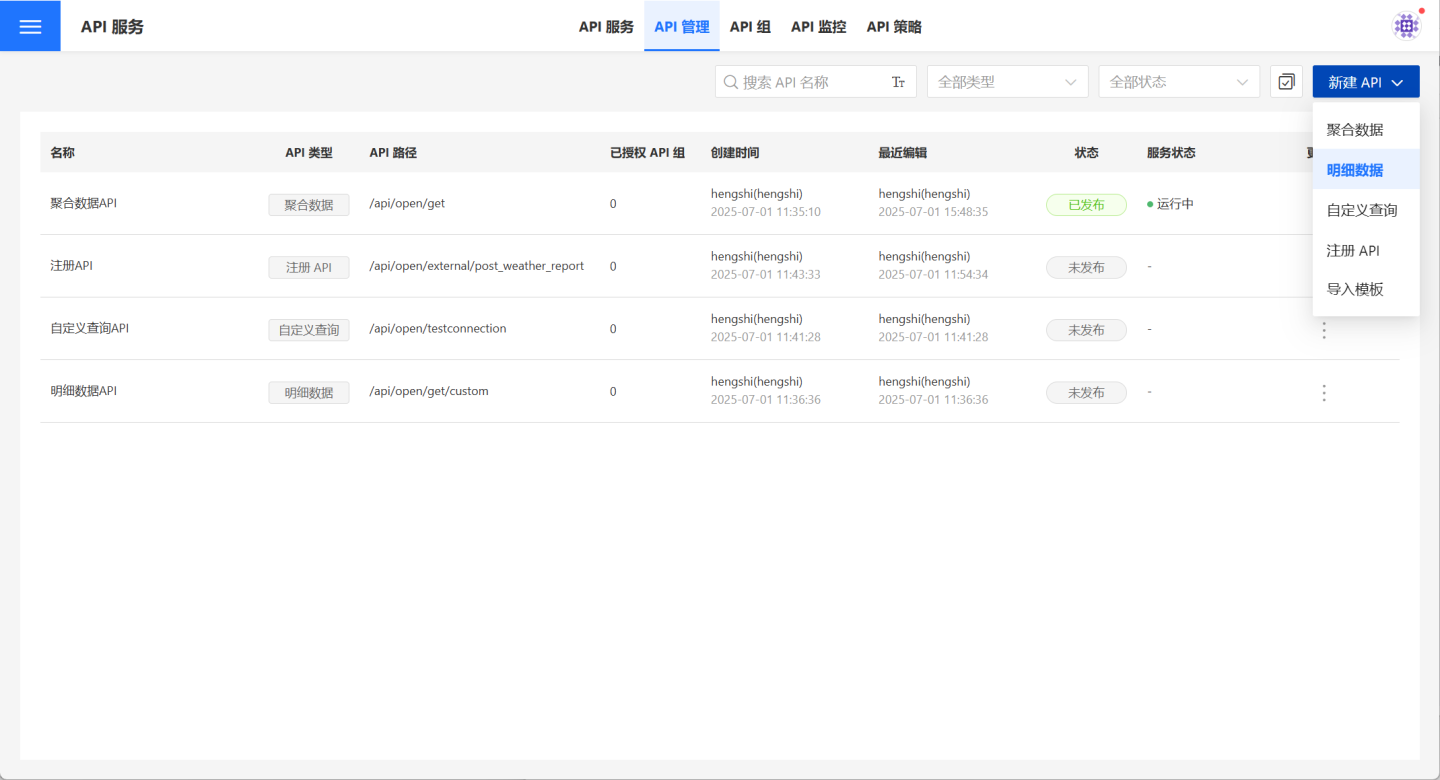
Task: Open more options for 明细数据API row
Action: tap(1324, 393)
